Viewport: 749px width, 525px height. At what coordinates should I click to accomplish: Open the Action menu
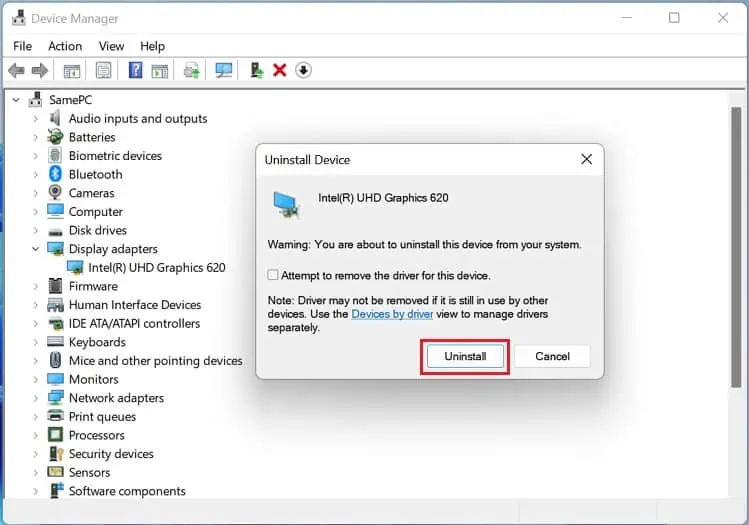[x=65, y=46]
